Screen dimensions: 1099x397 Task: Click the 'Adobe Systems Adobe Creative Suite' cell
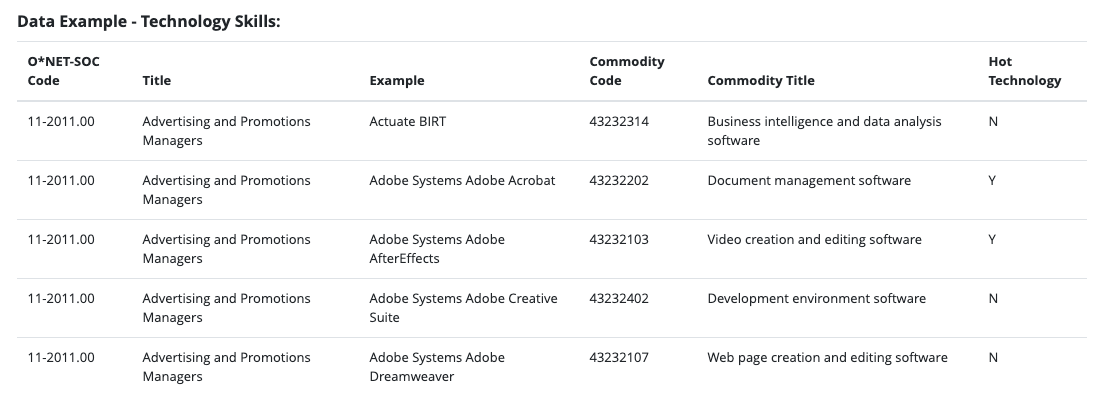[x=463, y=308]
